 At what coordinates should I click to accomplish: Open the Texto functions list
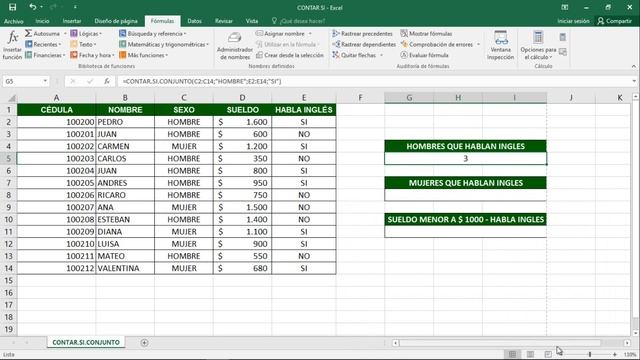pos(83,44)
